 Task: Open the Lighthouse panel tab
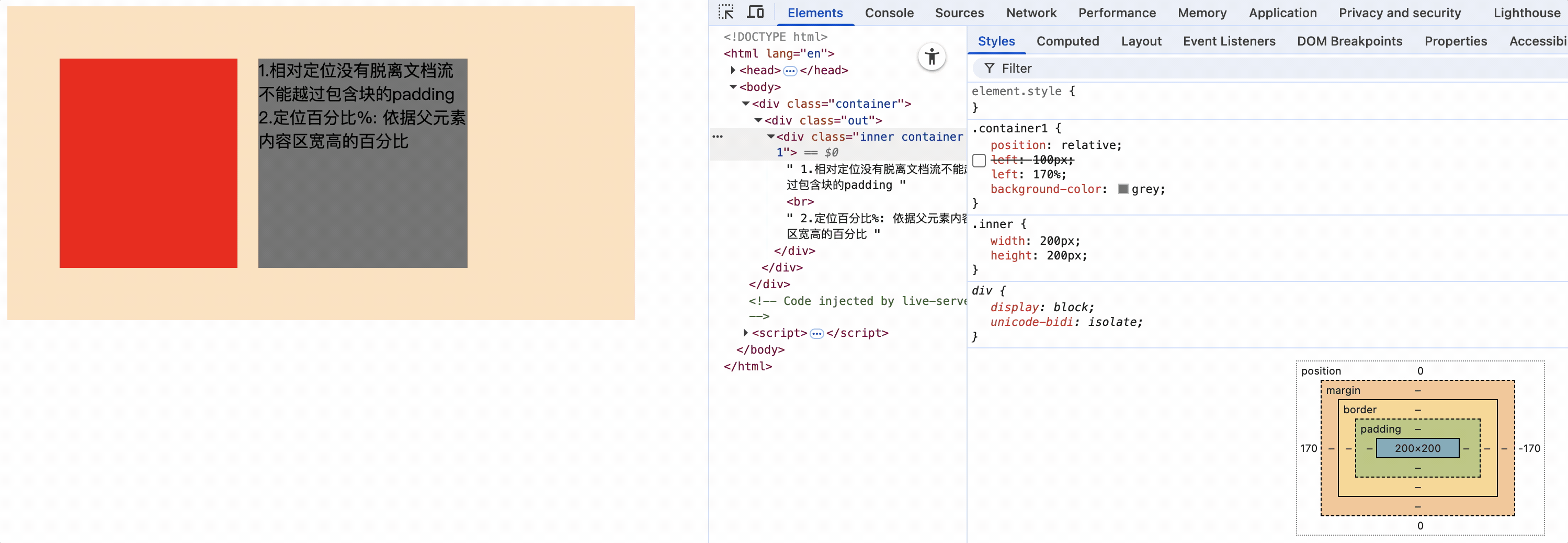(x=1526, y=13)
